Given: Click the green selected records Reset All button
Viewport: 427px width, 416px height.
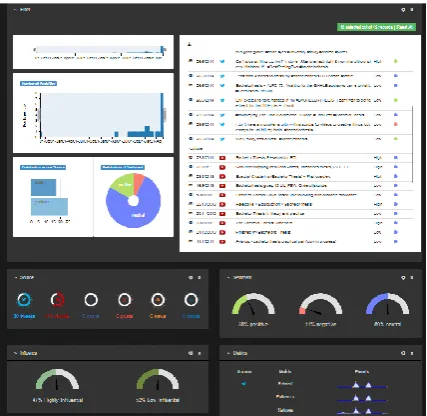Looking at the screenshot, I should coord(376,27).
